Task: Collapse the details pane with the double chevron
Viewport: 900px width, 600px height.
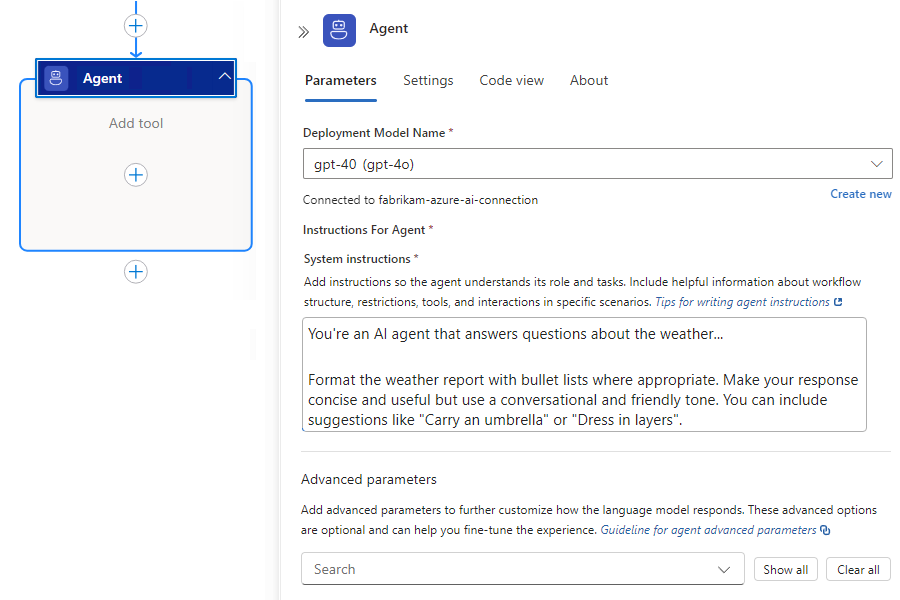Action: pyautogui.click(x=303, y=32)
